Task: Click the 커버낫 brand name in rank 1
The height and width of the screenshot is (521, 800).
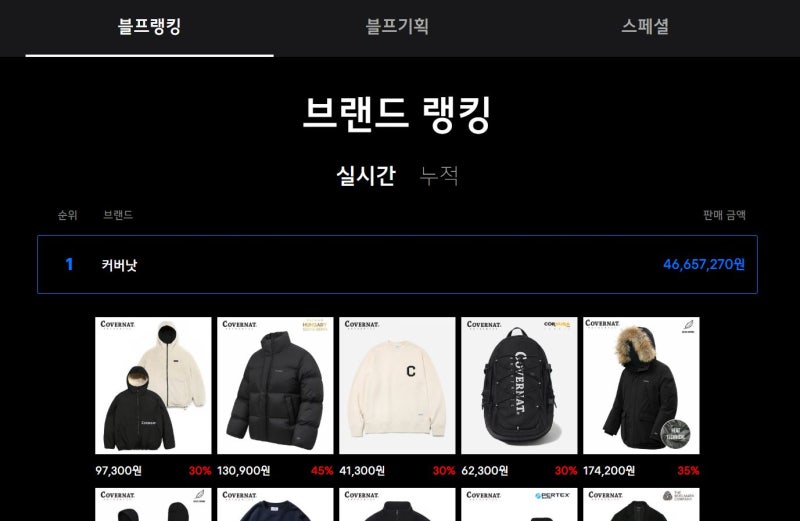Action: click(x=119, y=265)
